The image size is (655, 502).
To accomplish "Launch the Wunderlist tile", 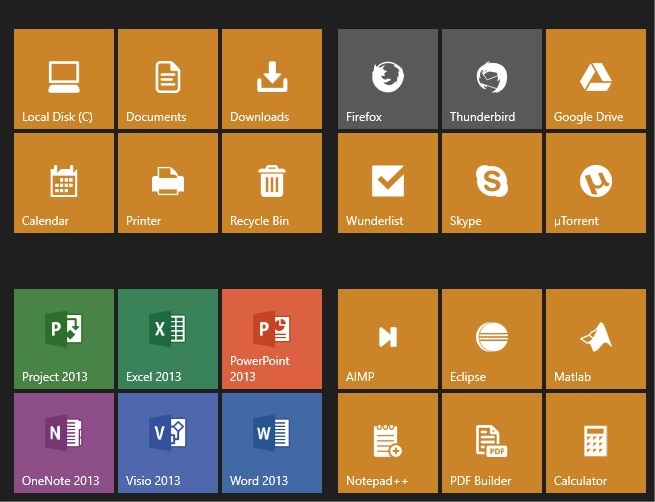I will (x=388, y=183).
